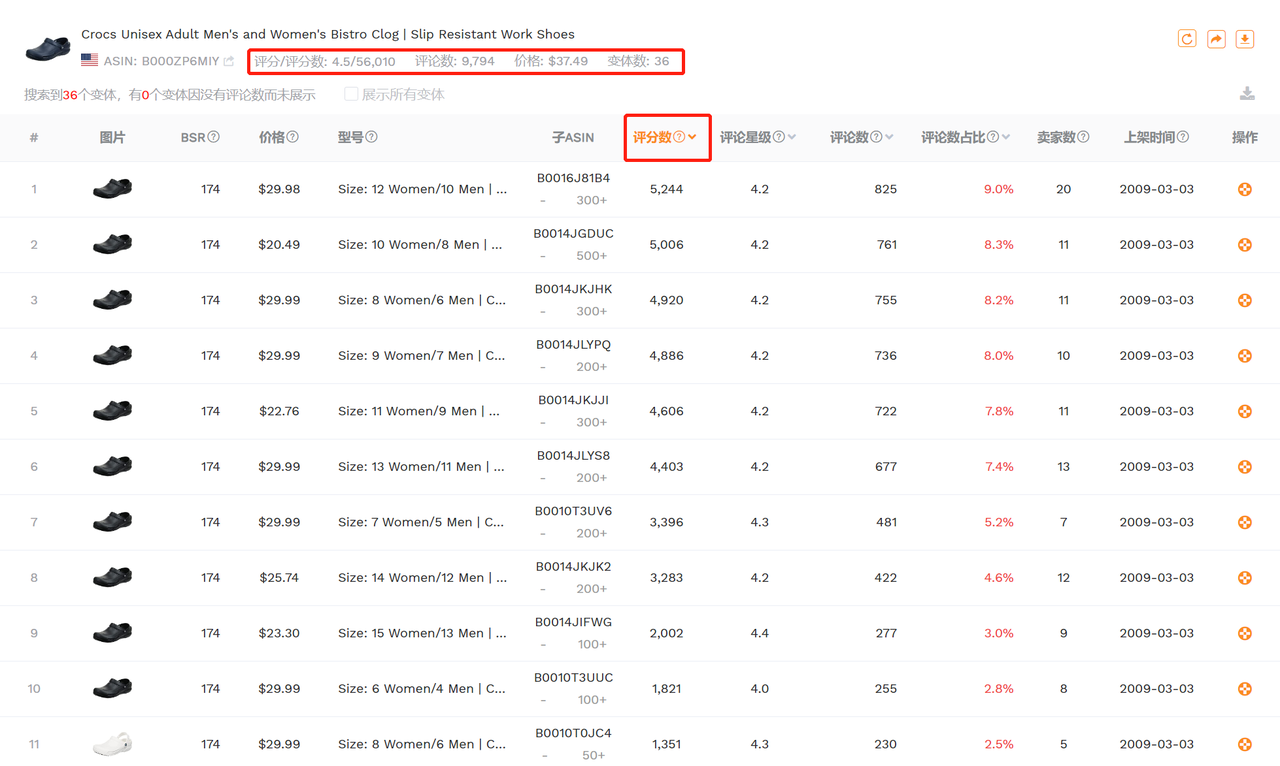1280x766 pixels.
Task: Click action icon for row B0010T3UUC
Action: point(1245,689)
